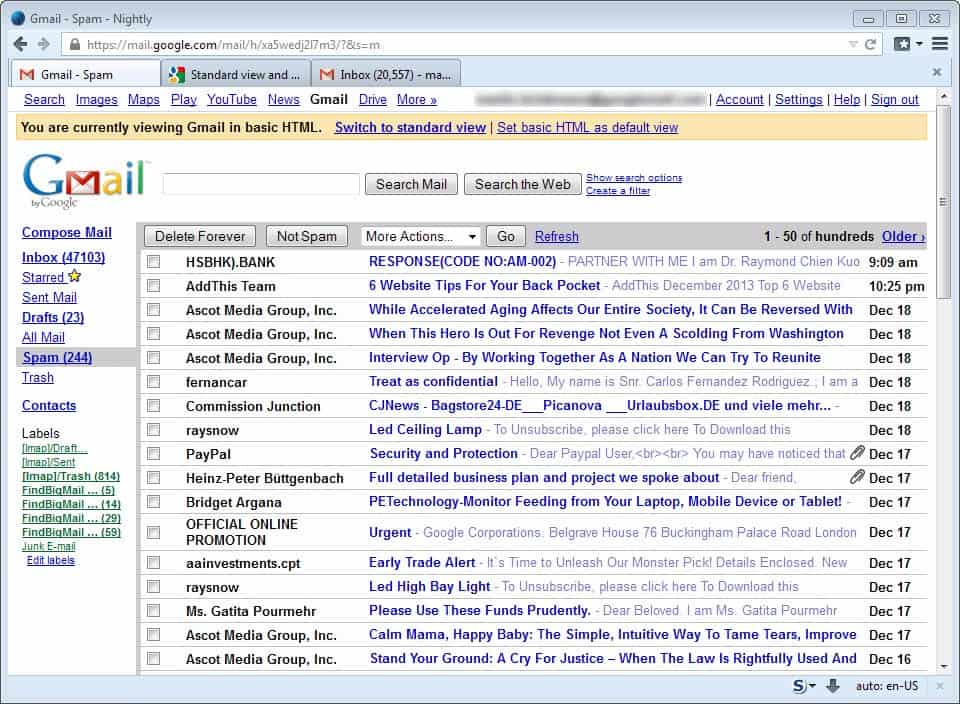Open the Contacts link
960x704 pixels.
pos(49,405)
